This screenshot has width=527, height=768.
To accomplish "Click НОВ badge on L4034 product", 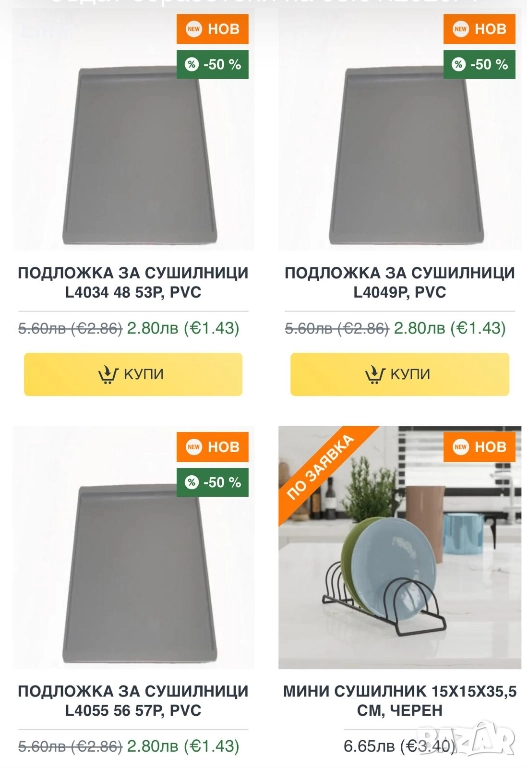I will pyautogui.click(x=213, y=29).
